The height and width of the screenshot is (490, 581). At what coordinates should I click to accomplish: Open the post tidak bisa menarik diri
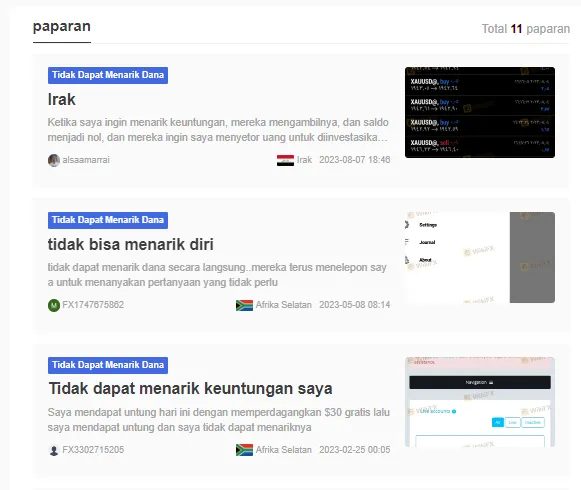(130, 244)
